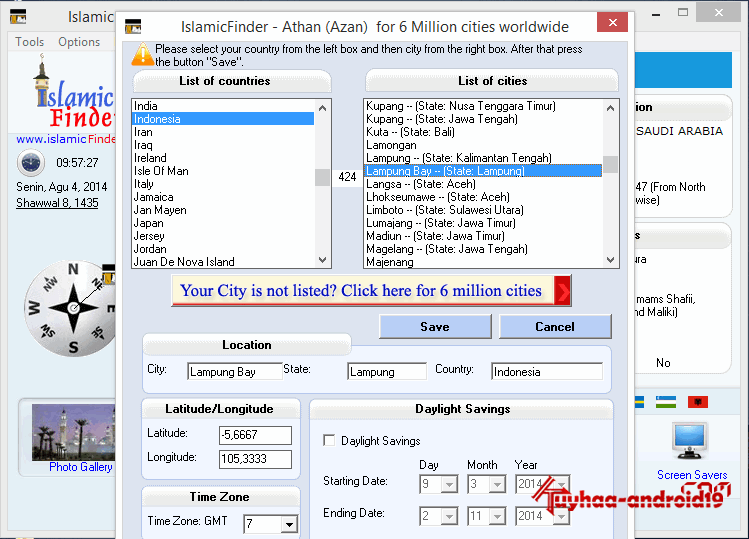Click the Qibla compass in the main window

[70, 308]
